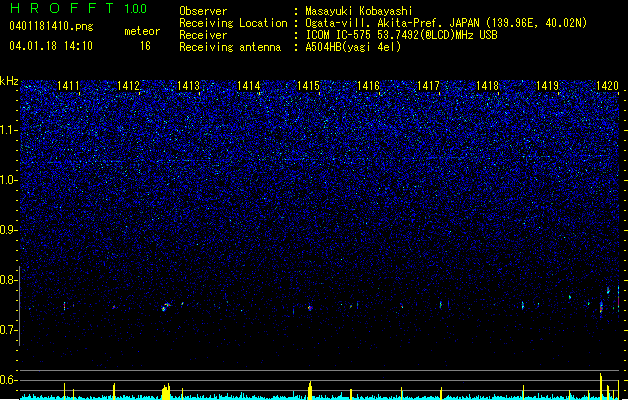Select the file name 0401181410.png
This screenshot has width=629, height=400.
click(x=51, y=26)
